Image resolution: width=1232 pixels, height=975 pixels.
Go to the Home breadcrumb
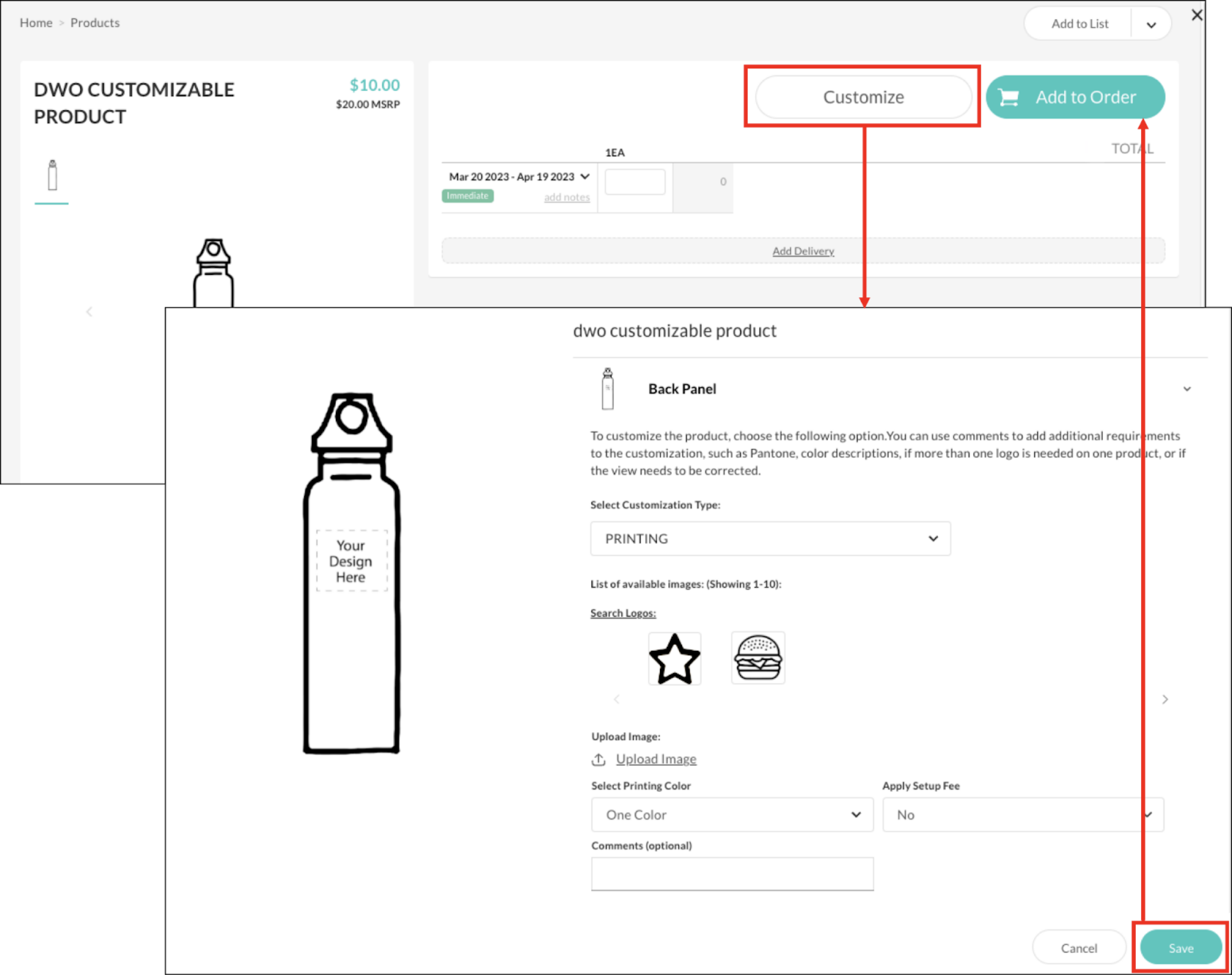point(36,23)
